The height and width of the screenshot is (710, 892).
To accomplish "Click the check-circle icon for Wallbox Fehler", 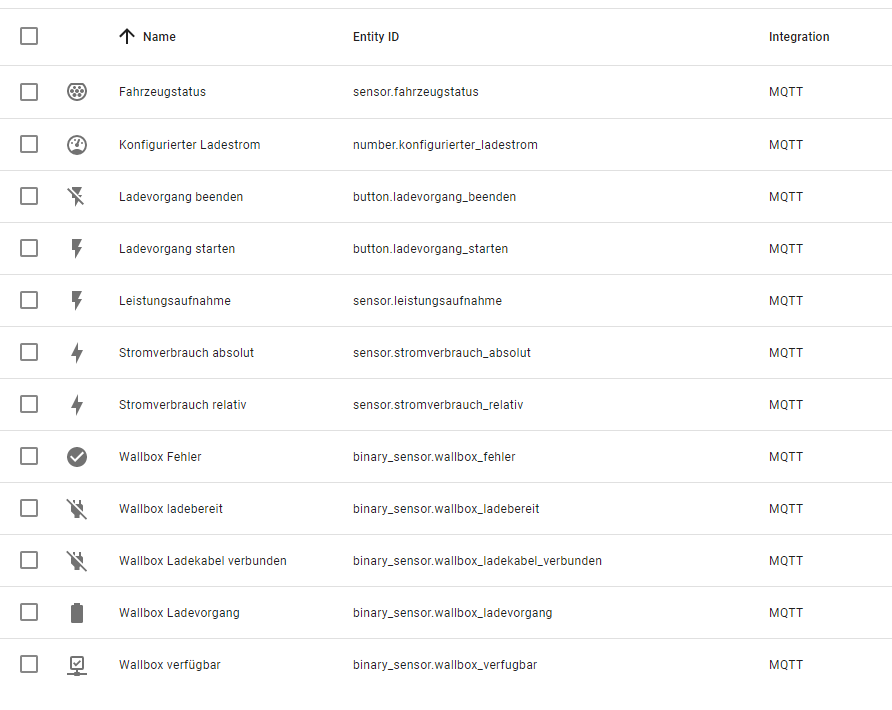I will coord(79,456).
